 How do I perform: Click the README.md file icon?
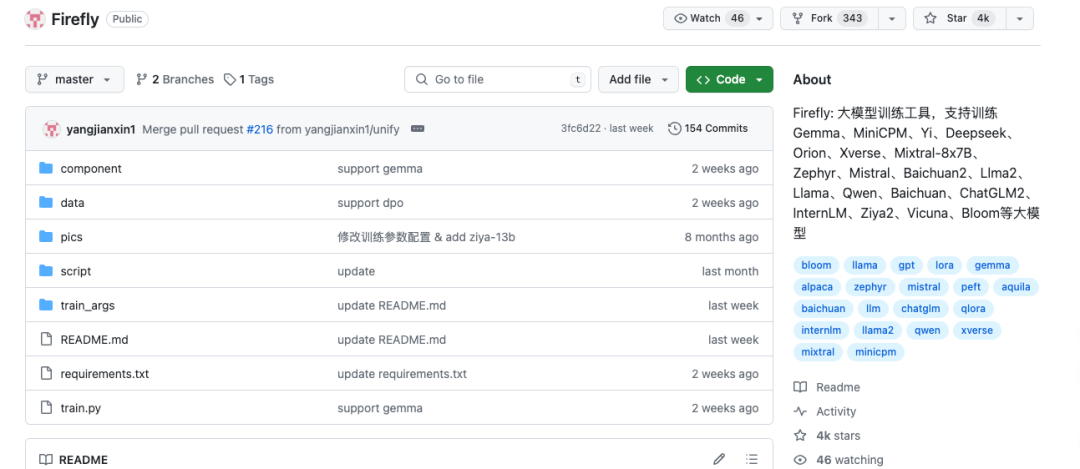pyautogui.click(x=46, y=340)
